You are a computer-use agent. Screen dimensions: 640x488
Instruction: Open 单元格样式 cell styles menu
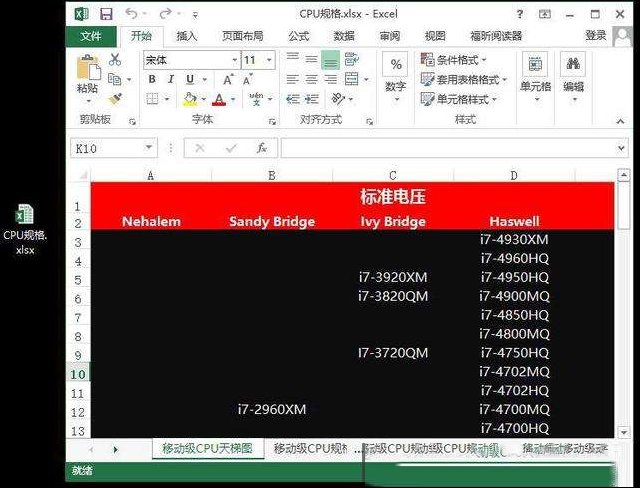(459, 99)
